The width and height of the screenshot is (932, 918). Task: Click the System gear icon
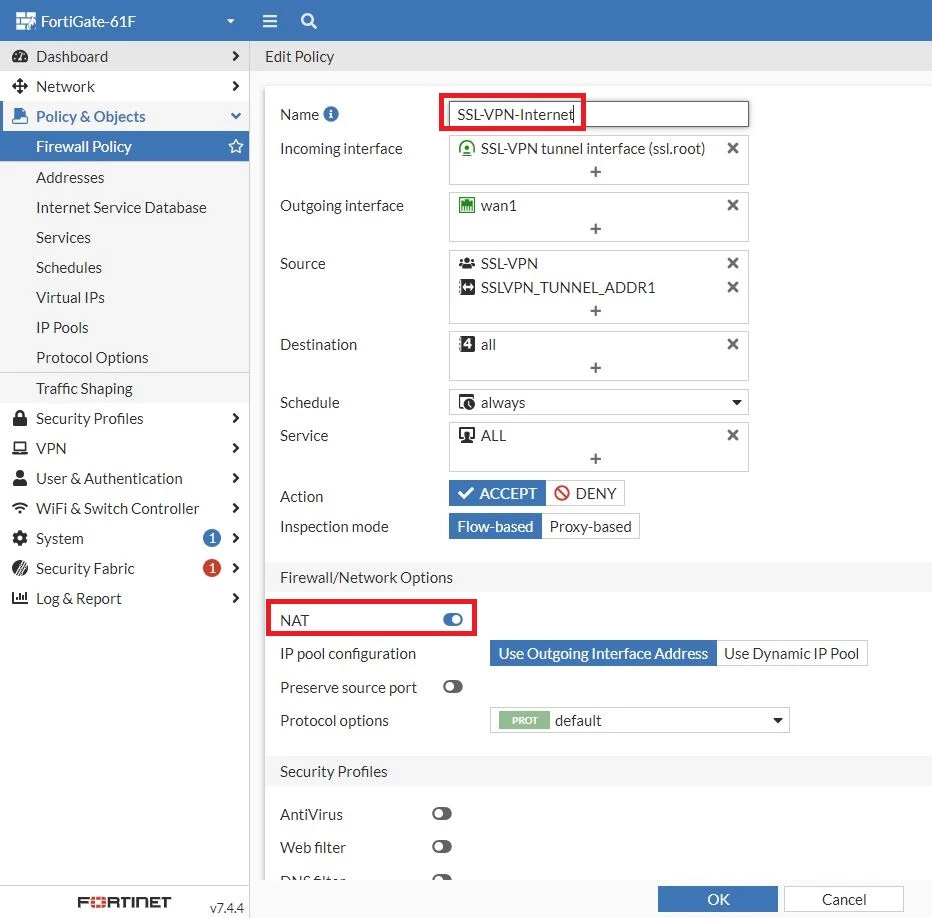pos(20,538)
